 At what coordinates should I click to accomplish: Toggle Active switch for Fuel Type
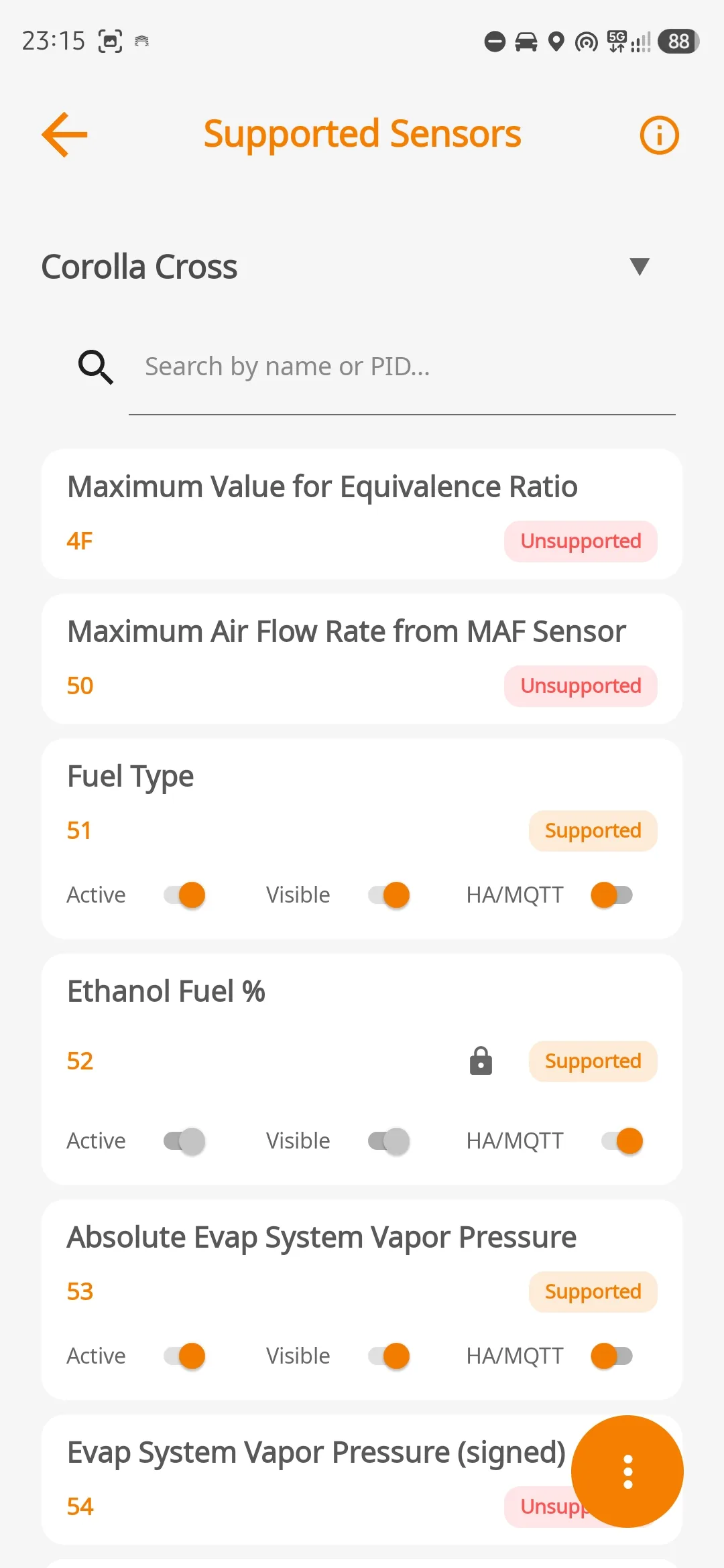pos(184,895)
